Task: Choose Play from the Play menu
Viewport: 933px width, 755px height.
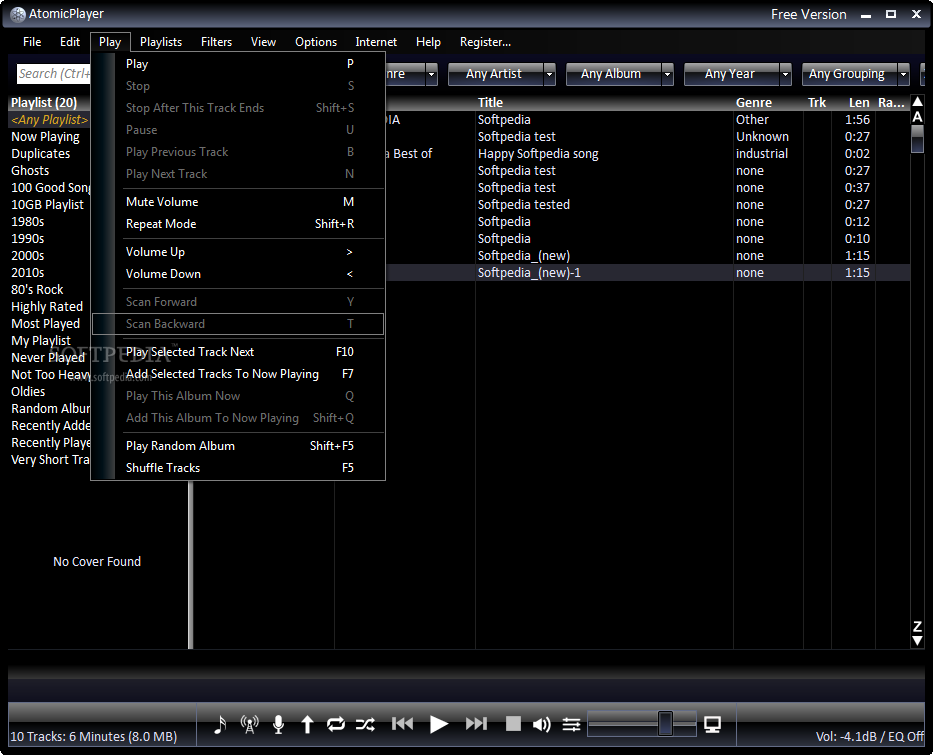Action: [x=238, y=64]
